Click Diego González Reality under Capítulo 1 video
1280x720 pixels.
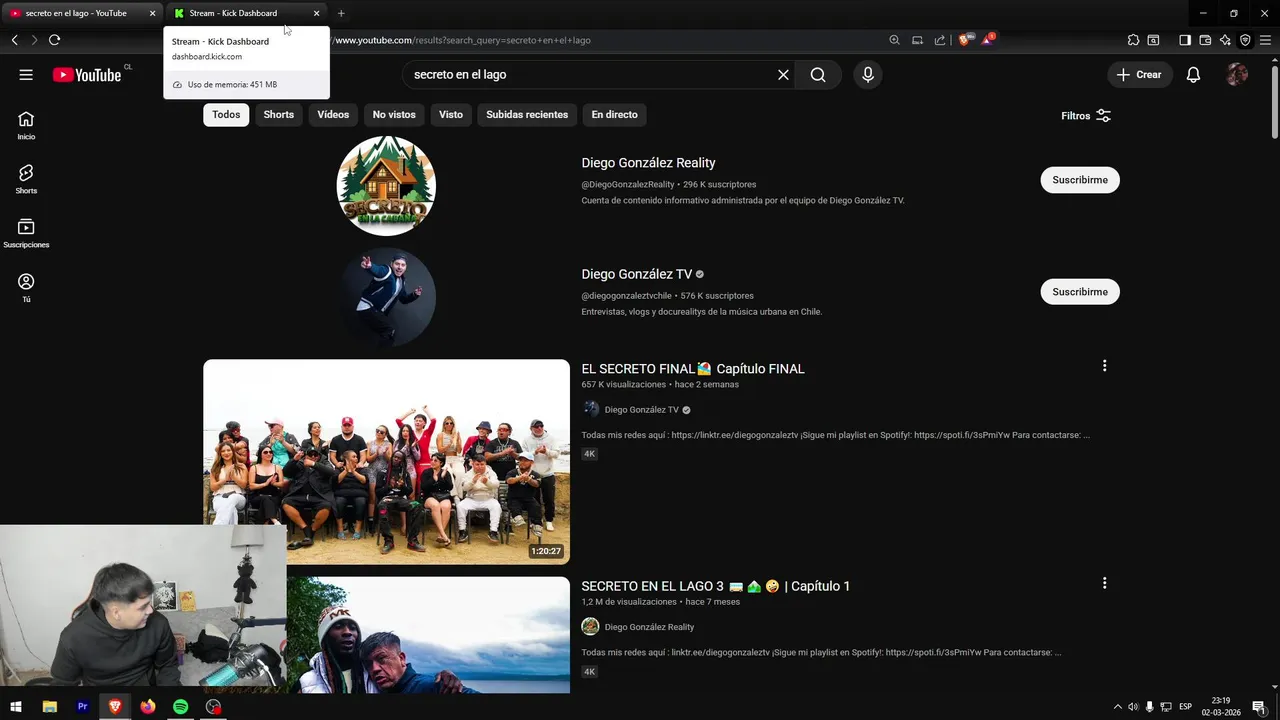[649, 627]
